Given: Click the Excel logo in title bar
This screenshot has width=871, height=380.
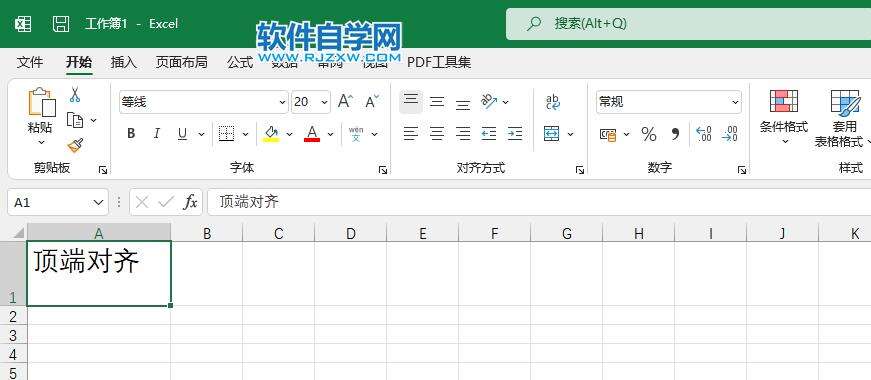Looking at the screenshot, I should click(x=23, y=24).
